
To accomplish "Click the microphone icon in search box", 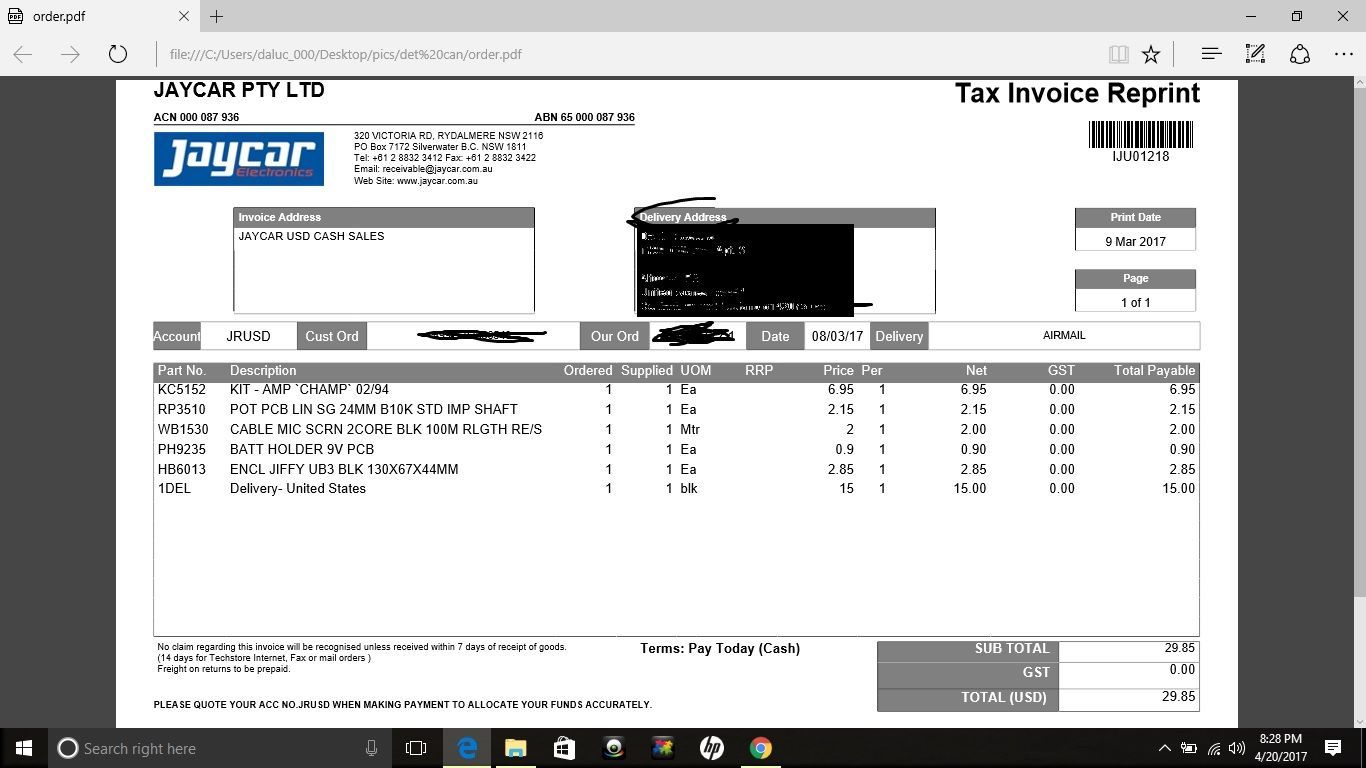I will point(371,748).
